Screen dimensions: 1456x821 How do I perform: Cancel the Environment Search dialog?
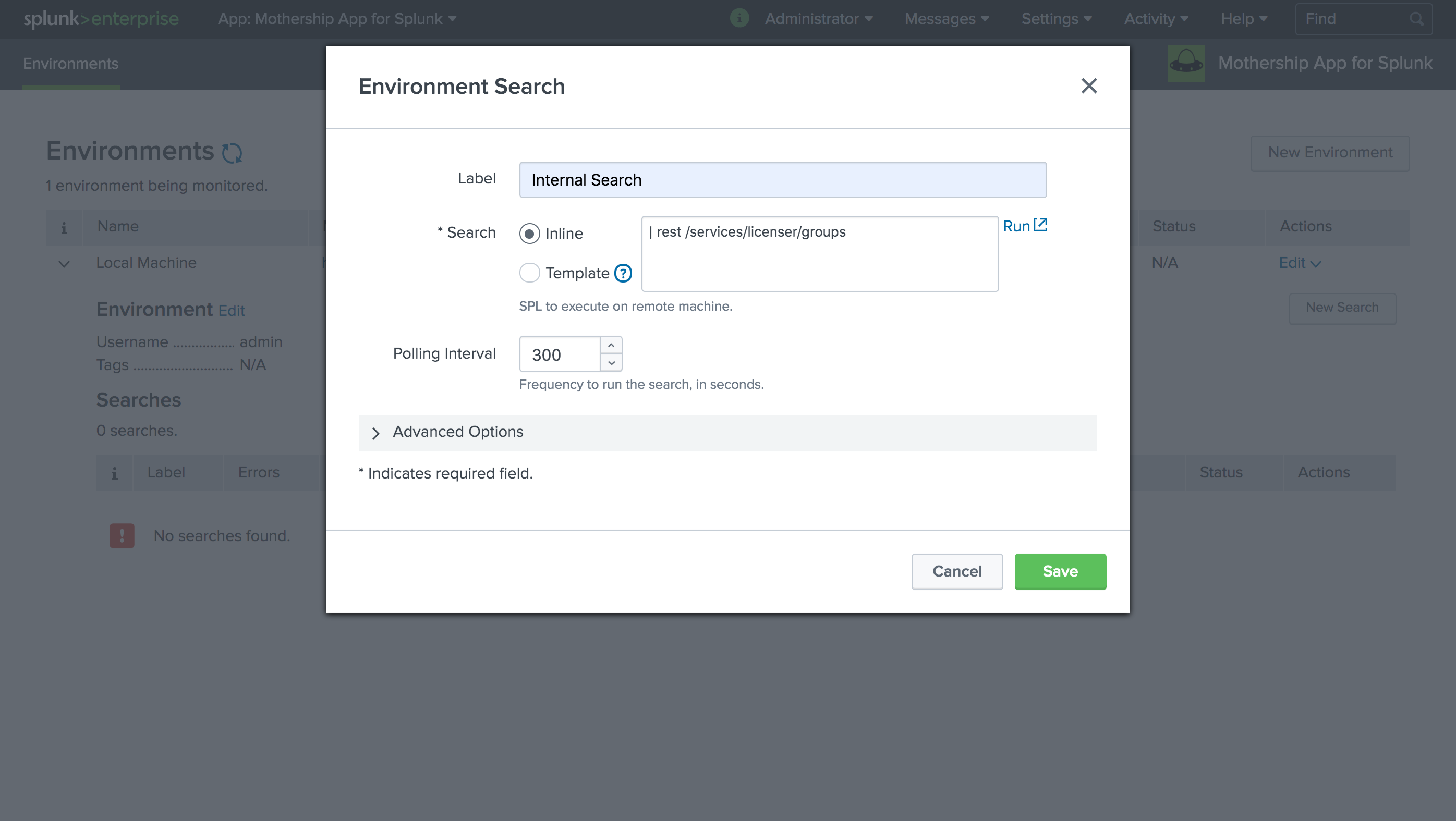pyautogui.click(x=957, y=571)
